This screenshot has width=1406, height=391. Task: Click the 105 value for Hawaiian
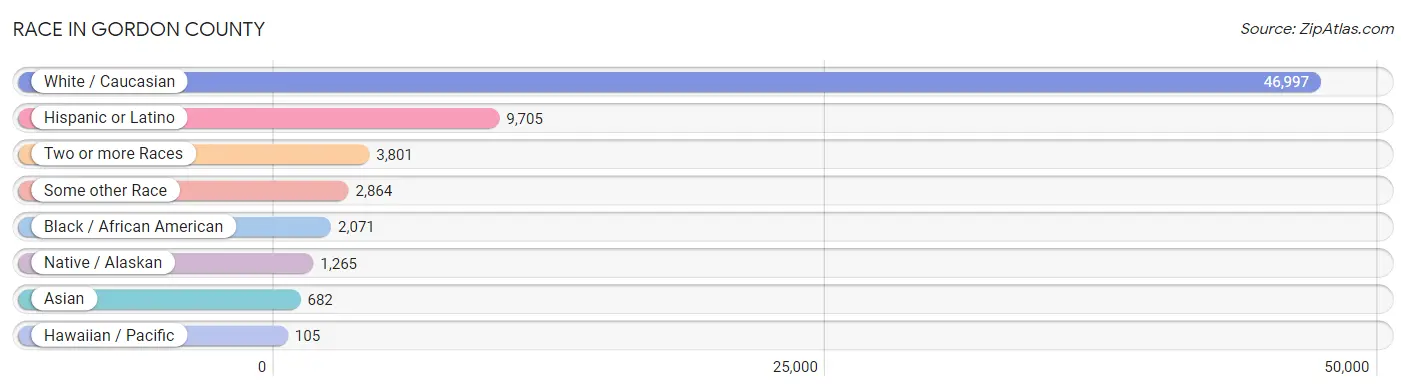308,335
